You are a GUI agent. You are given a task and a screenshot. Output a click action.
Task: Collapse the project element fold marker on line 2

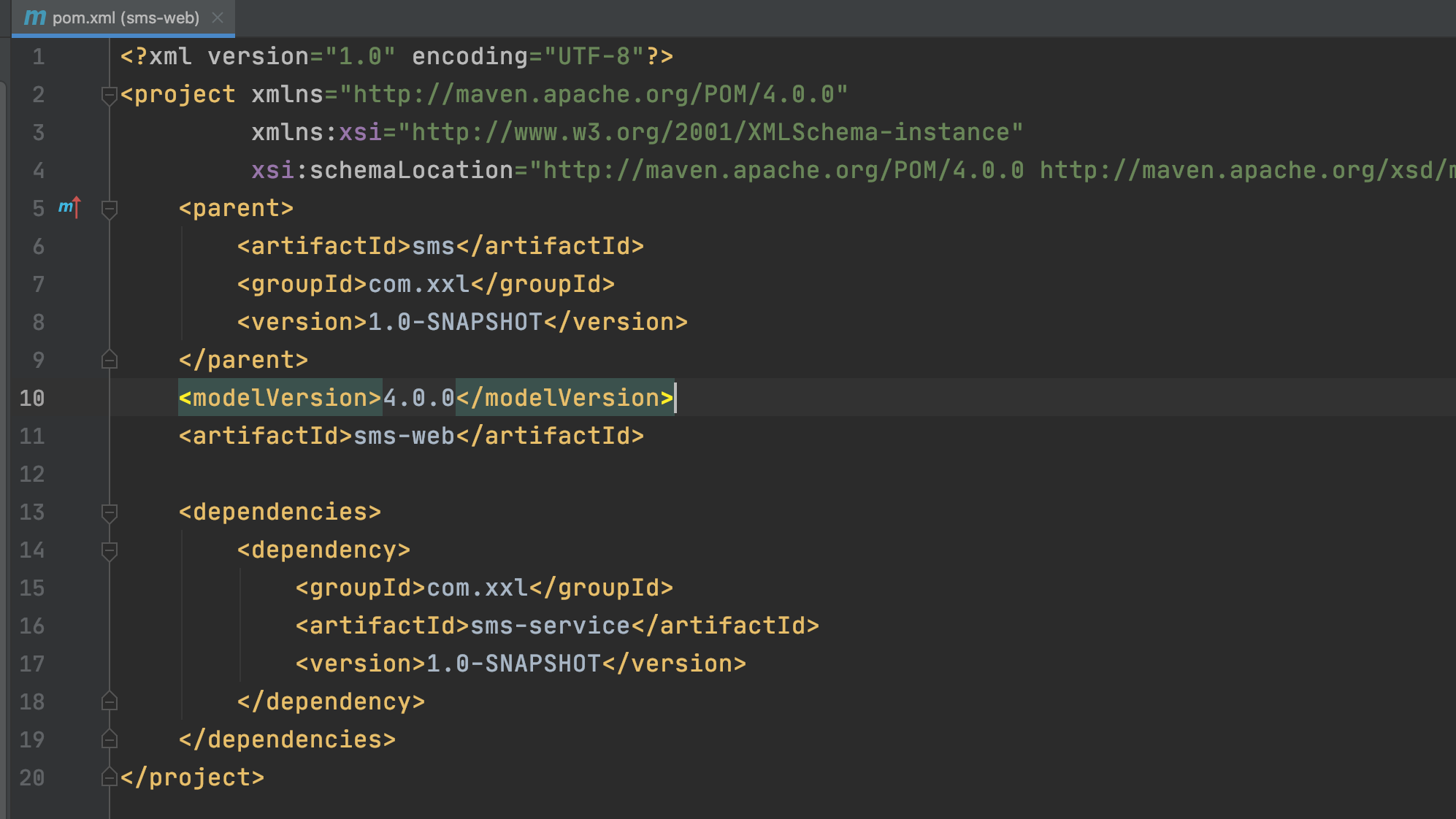pos(110,95)
